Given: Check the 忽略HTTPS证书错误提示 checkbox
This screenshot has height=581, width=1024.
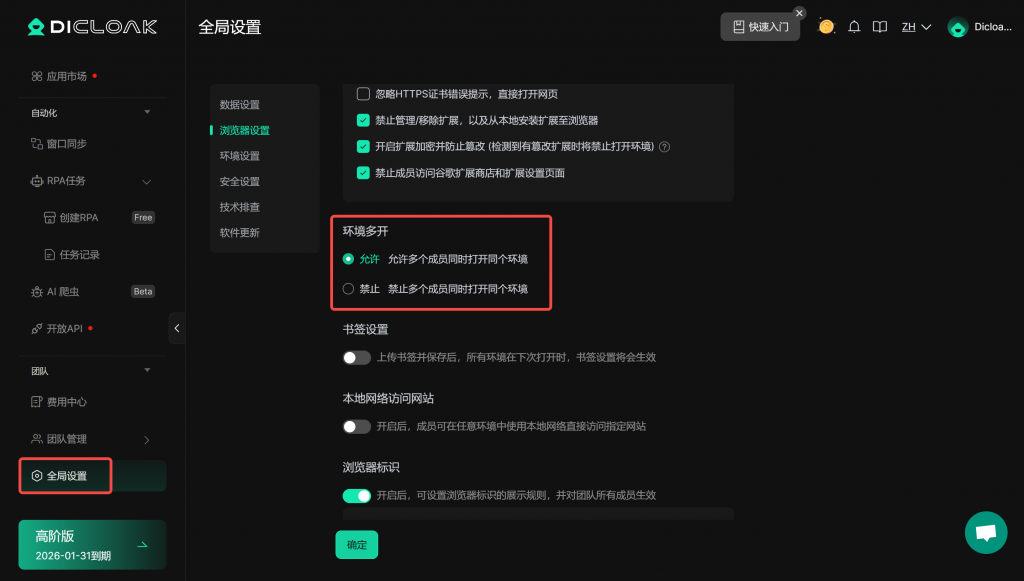Looking at the screenshot, I should 363,94.
